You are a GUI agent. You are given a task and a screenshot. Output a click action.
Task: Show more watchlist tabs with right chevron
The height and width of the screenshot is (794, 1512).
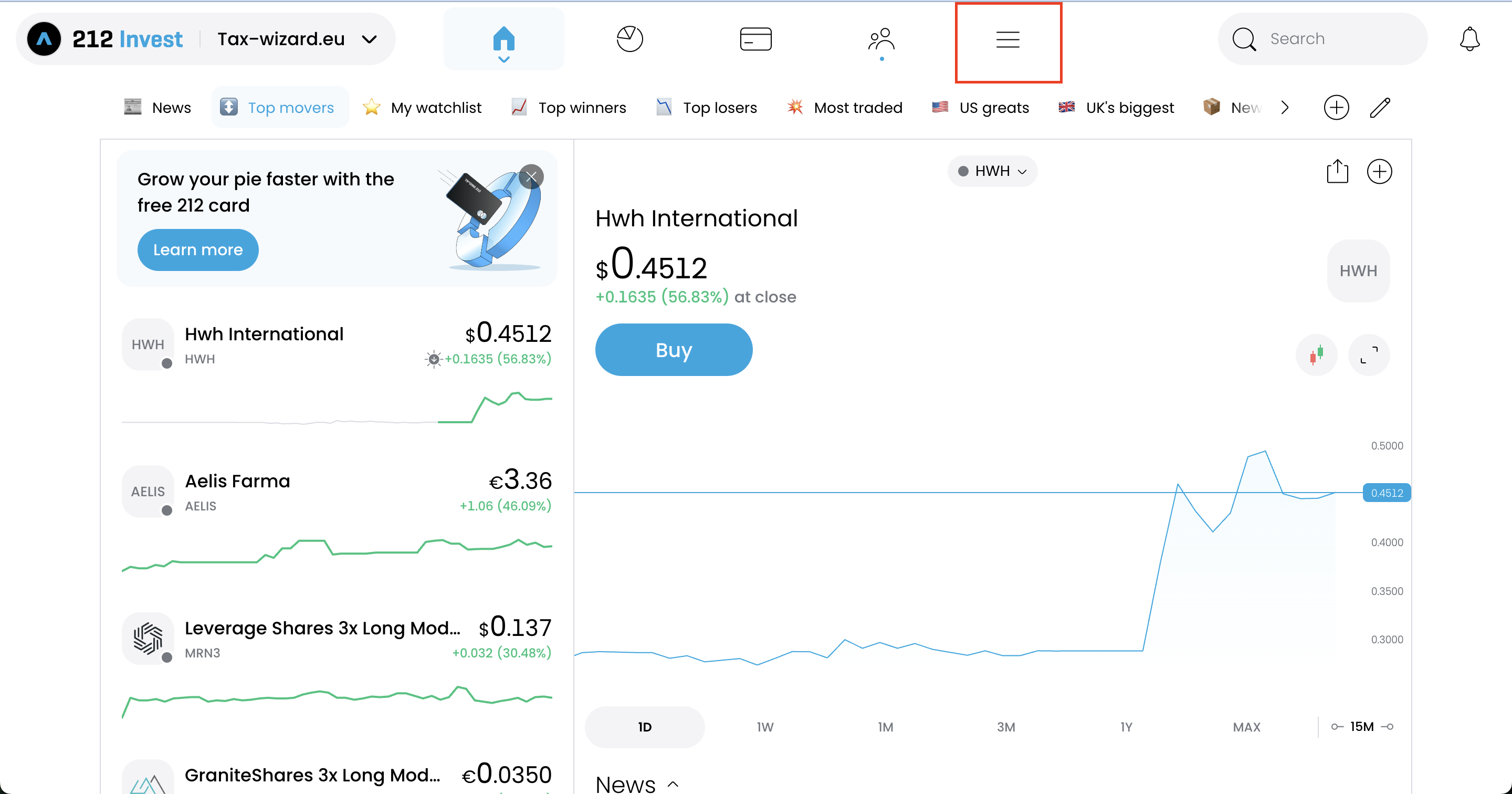pyautogui.click(x=1285, y=108)
